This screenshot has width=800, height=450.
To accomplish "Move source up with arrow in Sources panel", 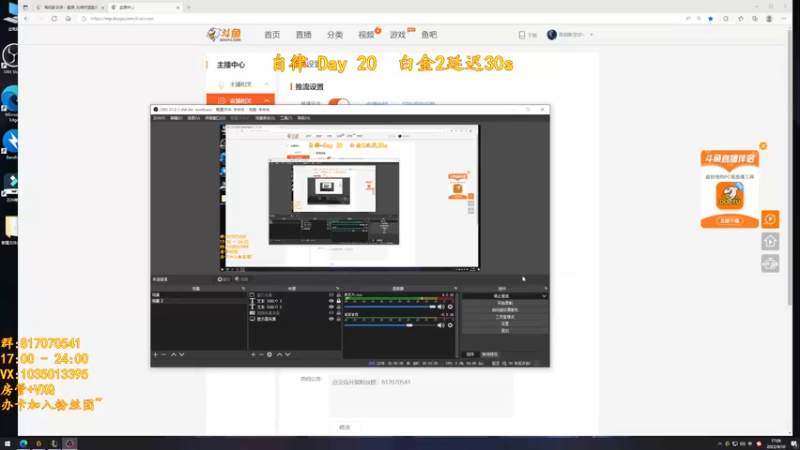I will (x=279, y=354).
